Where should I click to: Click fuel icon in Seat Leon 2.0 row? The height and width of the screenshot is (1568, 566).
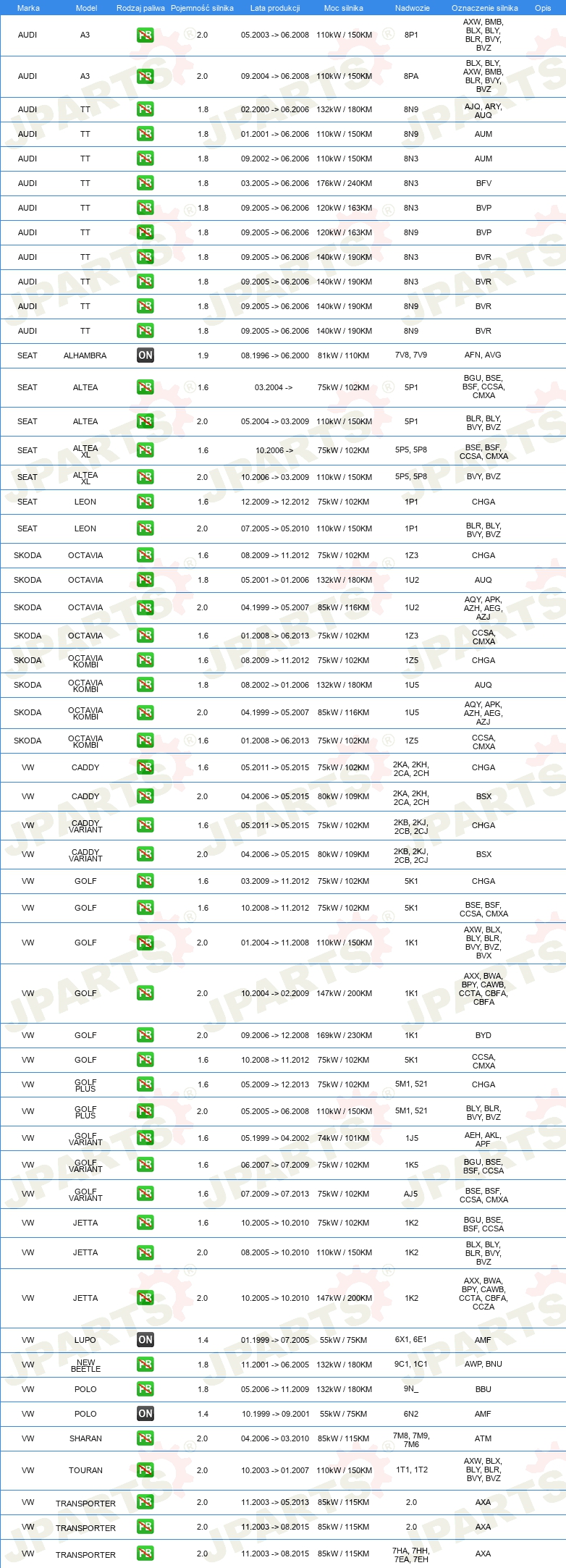pos(145,528)
